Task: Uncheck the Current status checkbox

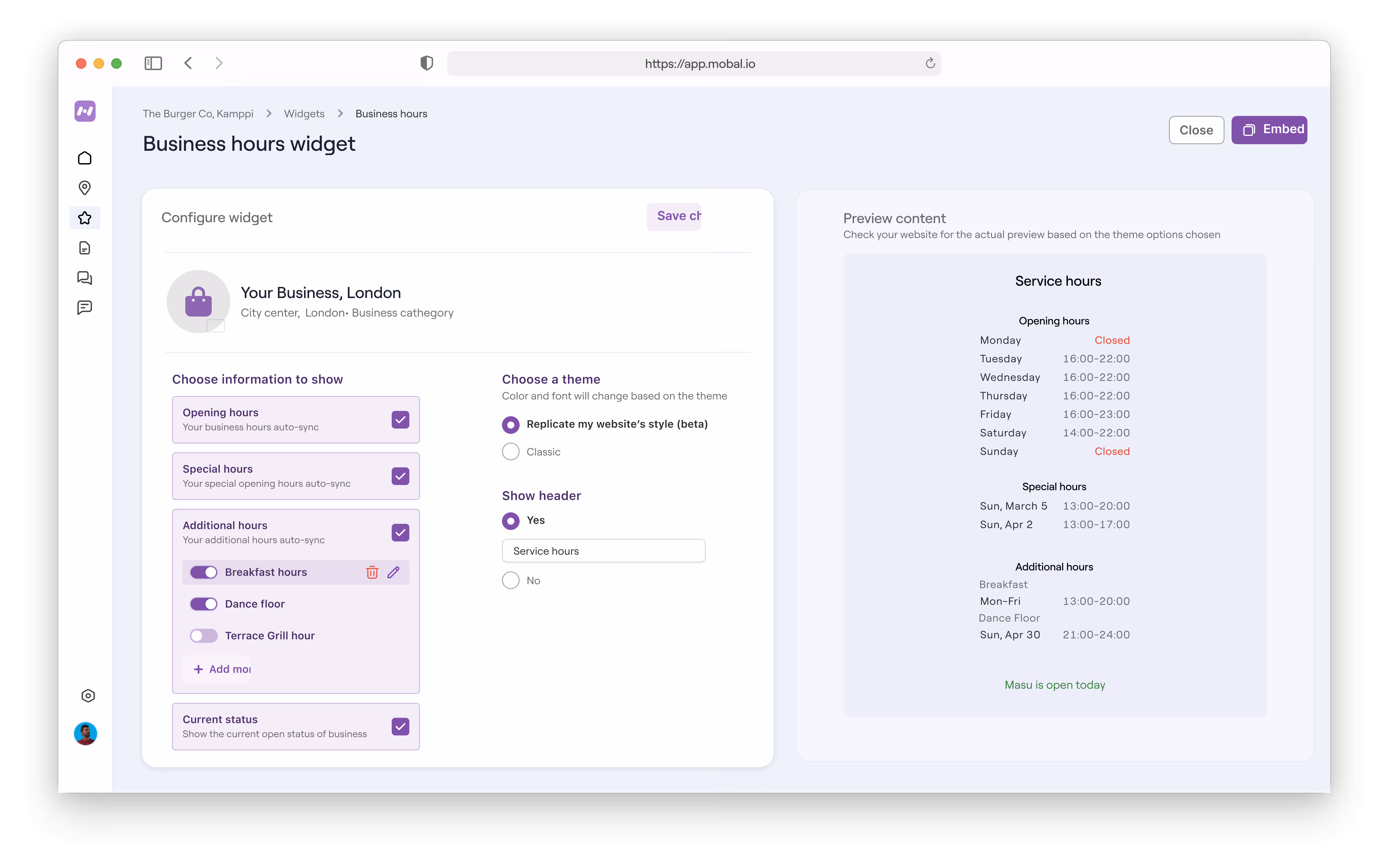Action: (x=400, y=727)
